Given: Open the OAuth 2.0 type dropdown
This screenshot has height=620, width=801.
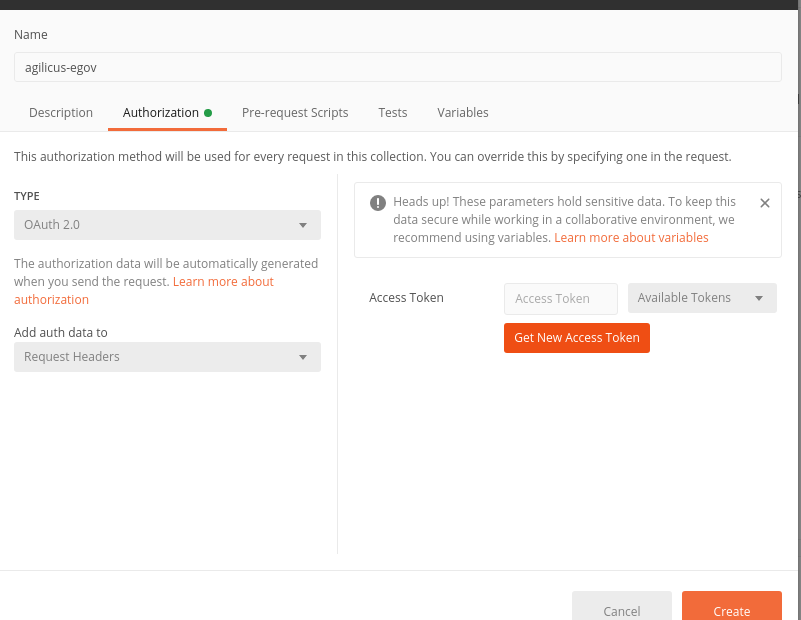Looking at the screenshot, I should [x=167, y=225].
